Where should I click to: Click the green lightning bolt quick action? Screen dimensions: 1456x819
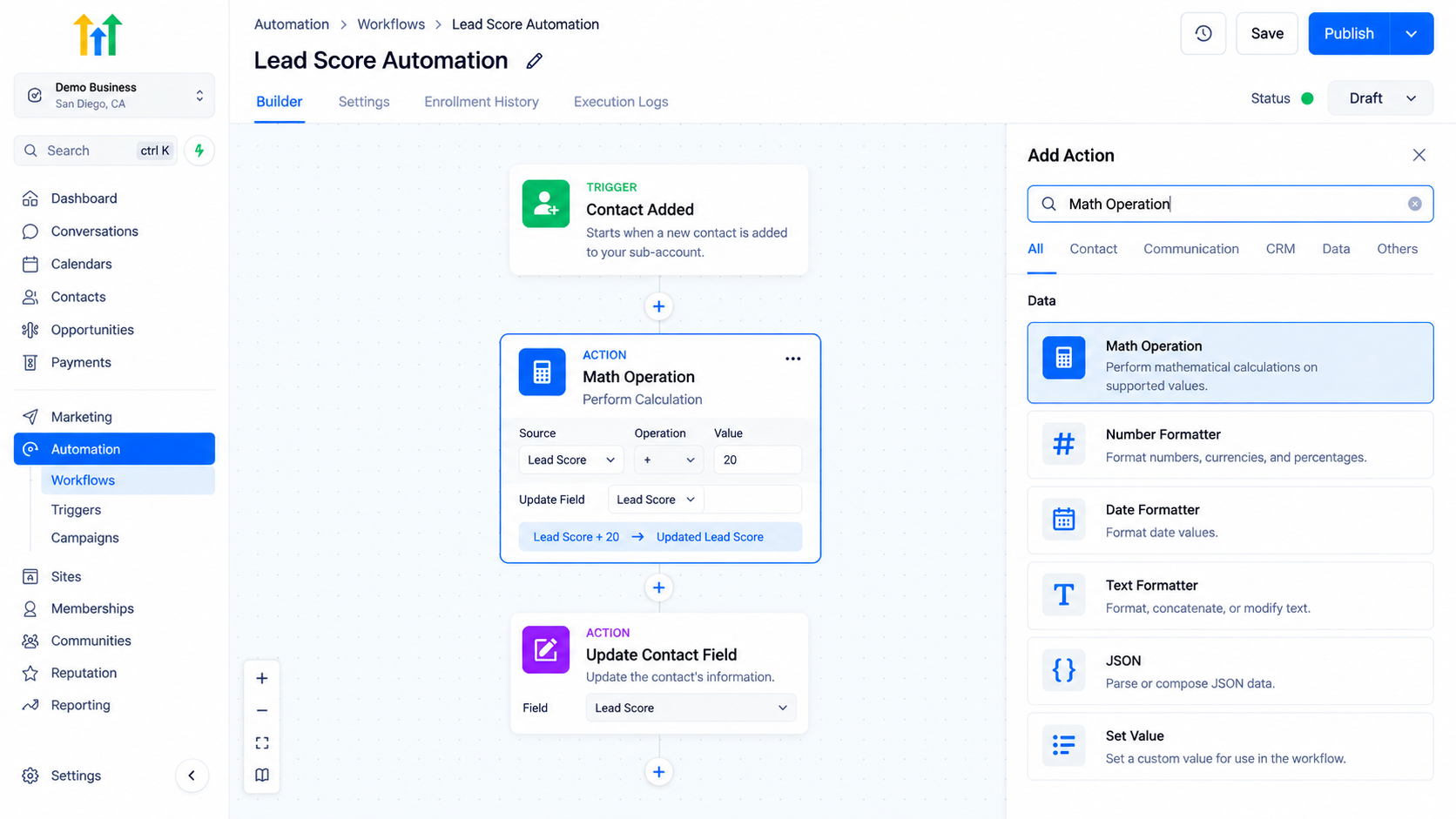[199, 151]
